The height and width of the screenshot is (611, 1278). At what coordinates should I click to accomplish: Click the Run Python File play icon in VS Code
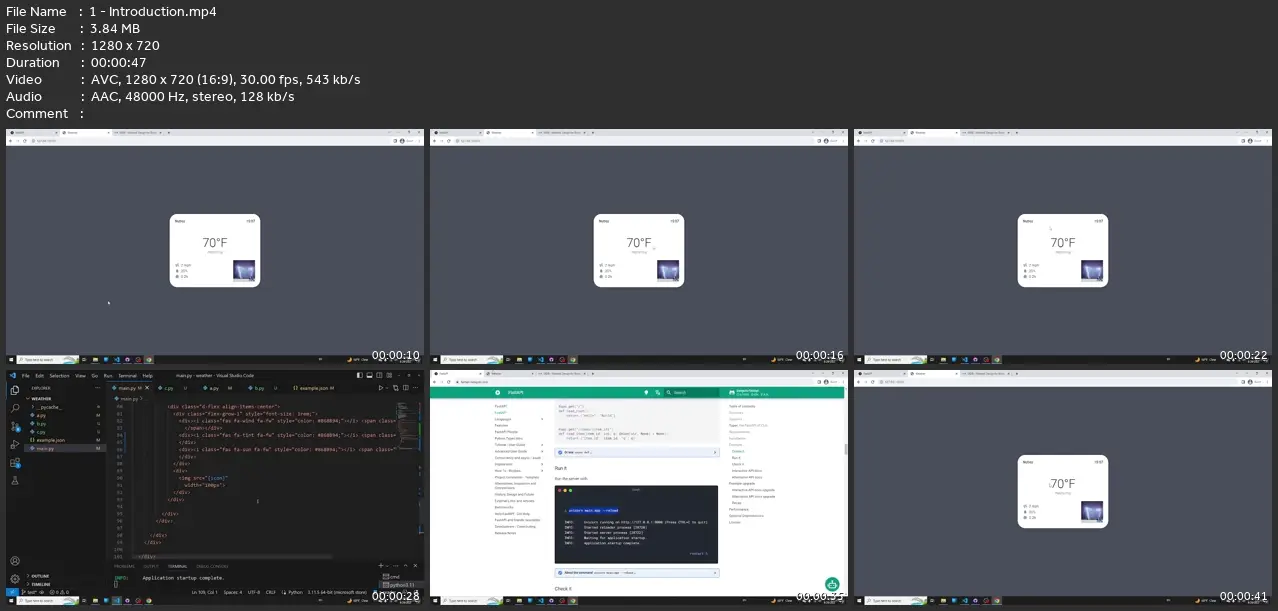(x=380, y=388)
